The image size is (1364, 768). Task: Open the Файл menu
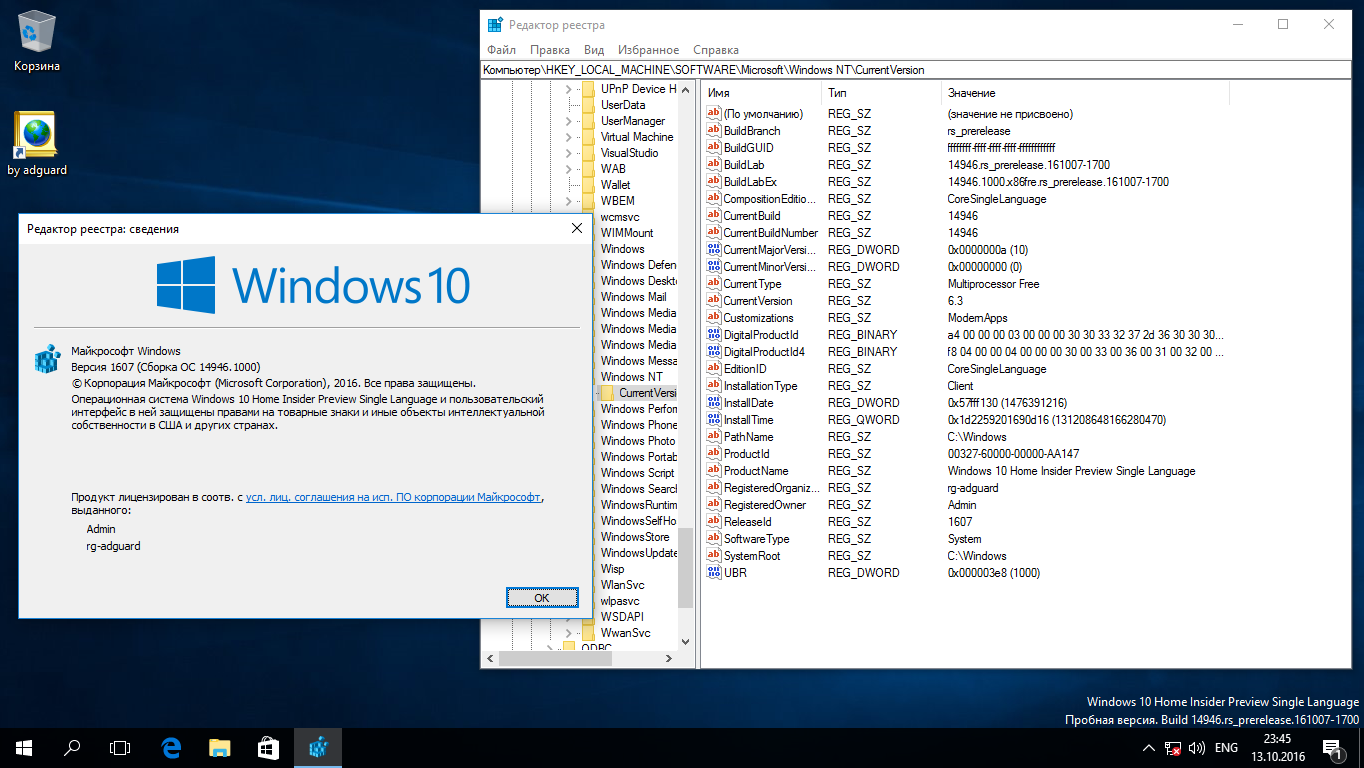pos(502,50)
